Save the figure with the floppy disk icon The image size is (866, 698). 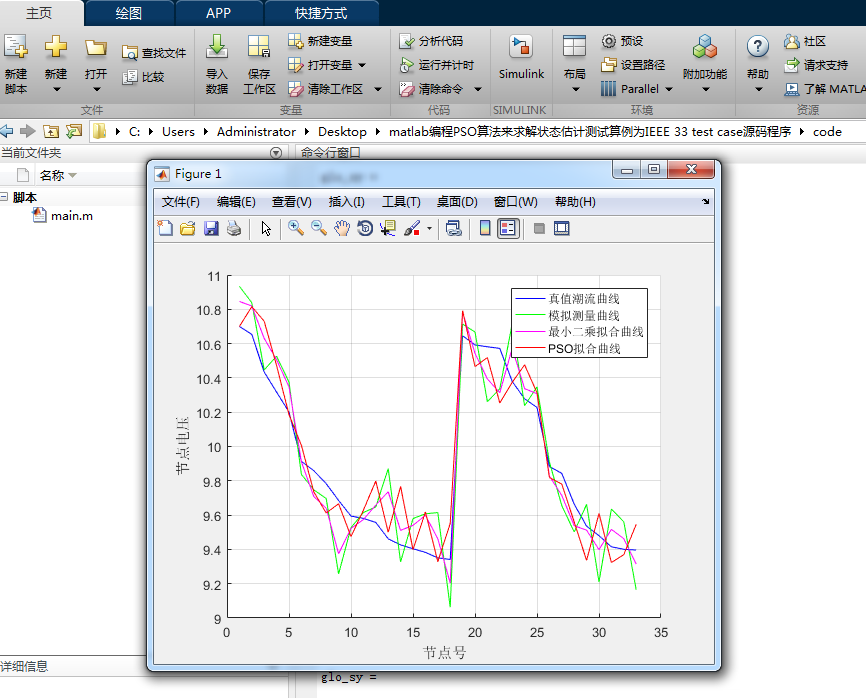click(211, 228)
